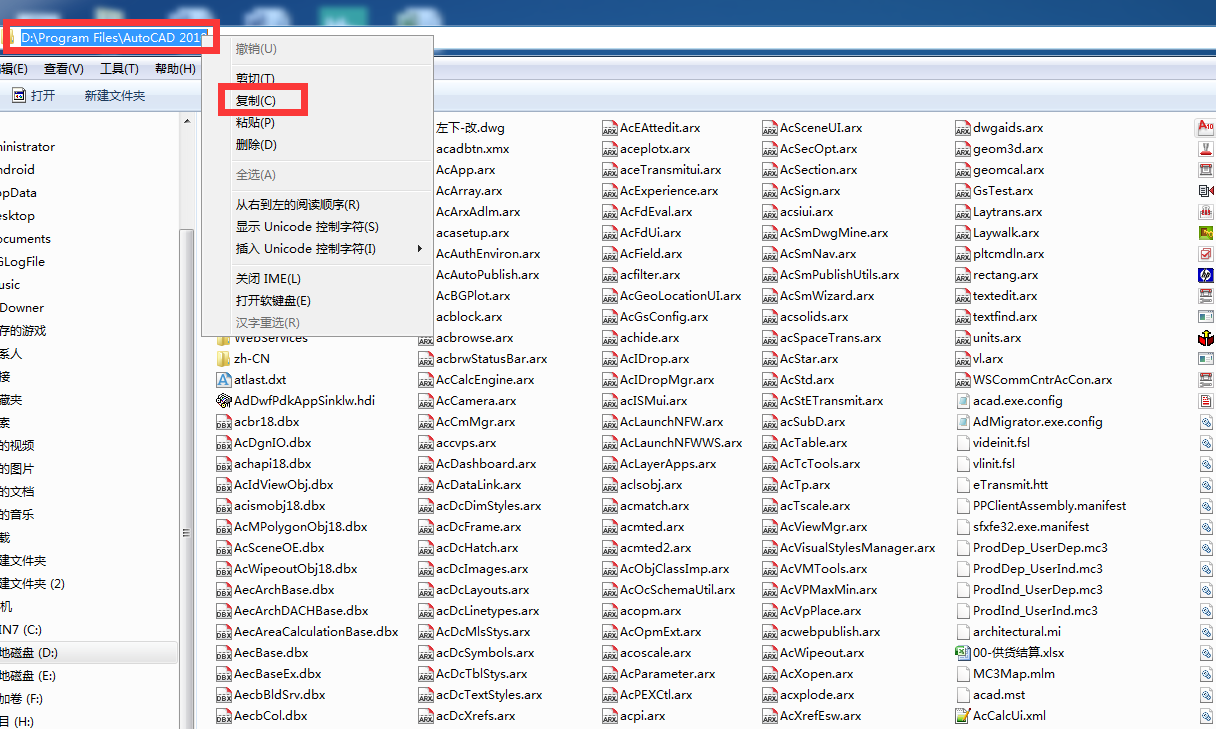Select the AdMigrator.exe.config file icon

(x=963, y=422)
